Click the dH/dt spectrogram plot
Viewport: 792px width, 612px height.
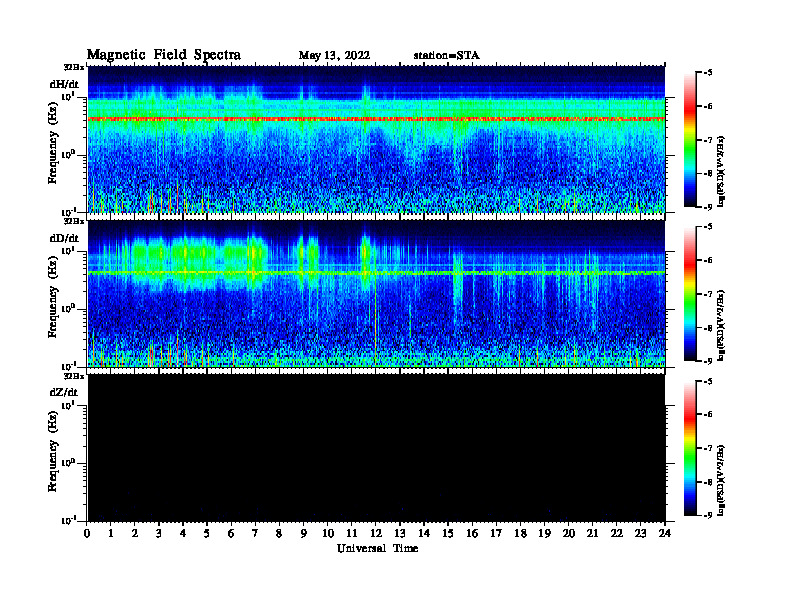[x=376, y=139]
